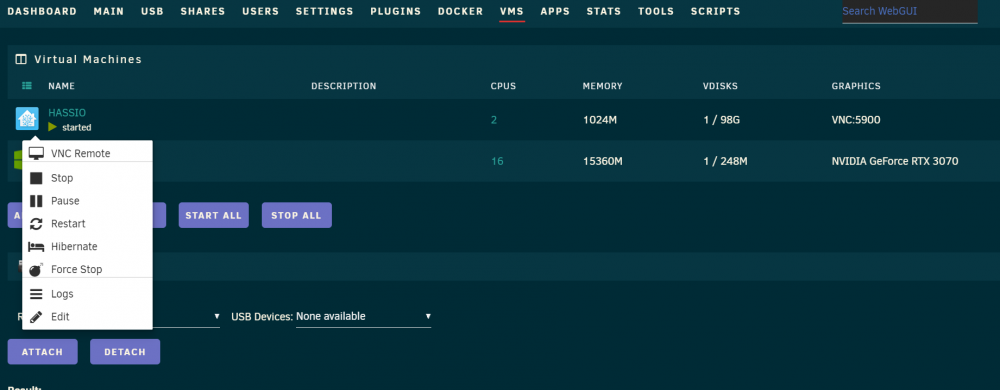Viewport: 1000px width, 390px height.
Task: Click the START ALL button
Action: click(214, 215)
